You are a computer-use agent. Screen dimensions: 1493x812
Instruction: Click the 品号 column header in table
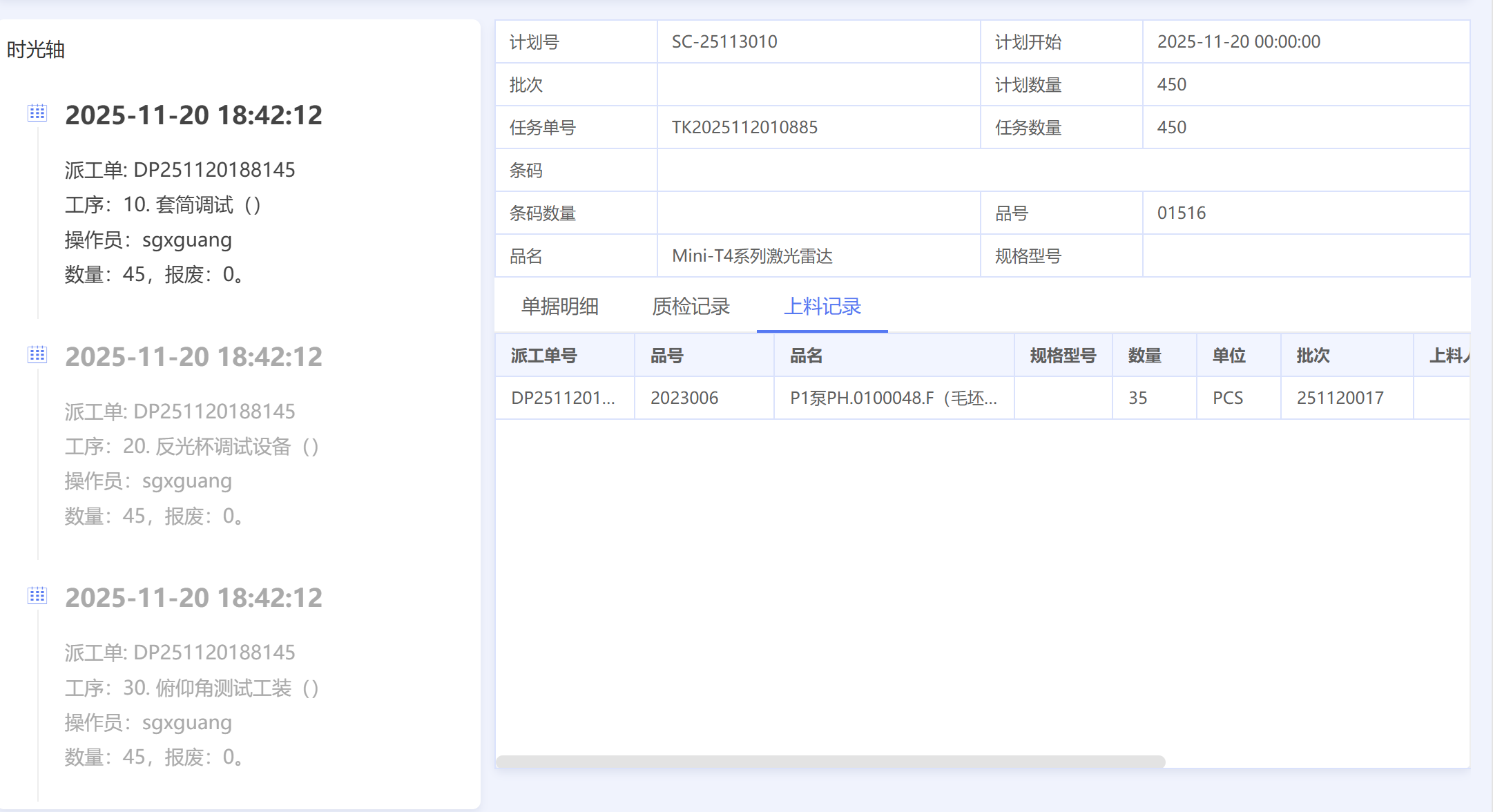[x=666, y=356]
